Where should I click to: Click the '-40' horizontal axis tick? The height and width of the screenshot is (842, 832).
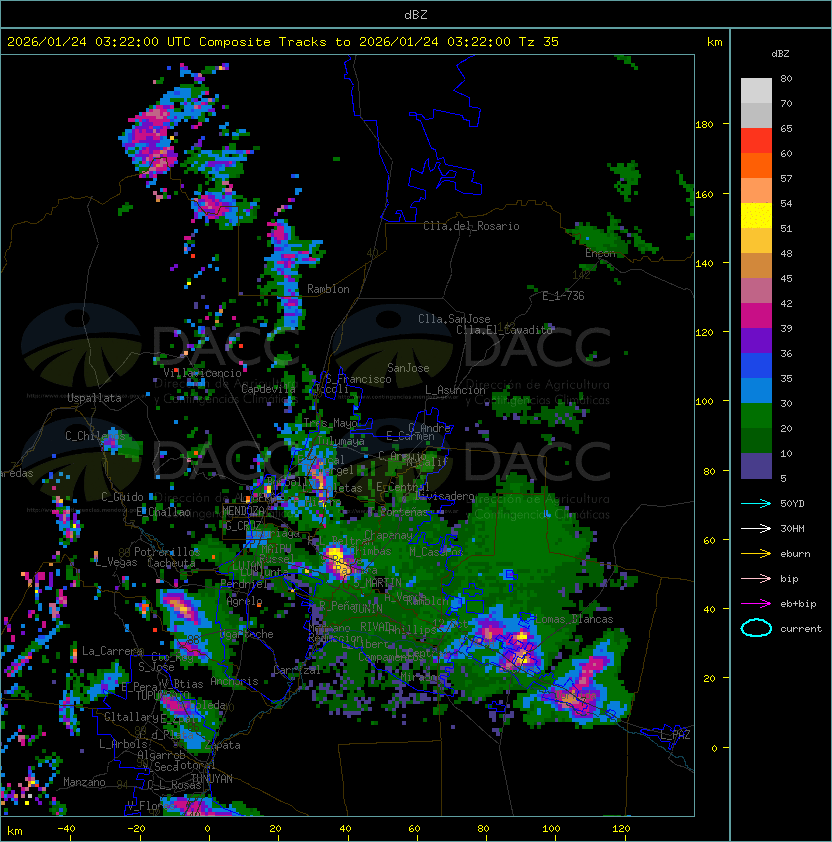pyautogui.click(x=67, y=829)
